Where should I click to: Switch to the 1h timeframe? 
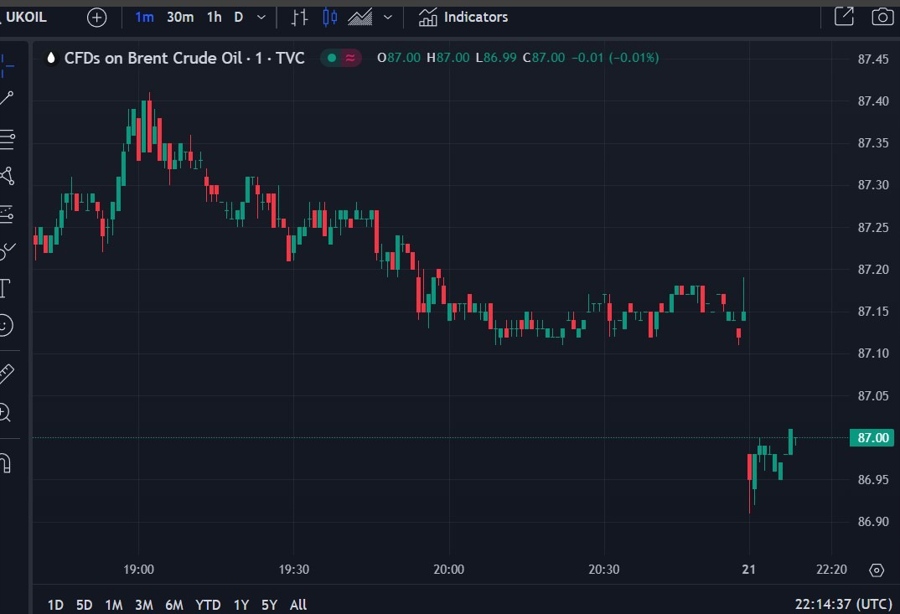coord(214,17)
